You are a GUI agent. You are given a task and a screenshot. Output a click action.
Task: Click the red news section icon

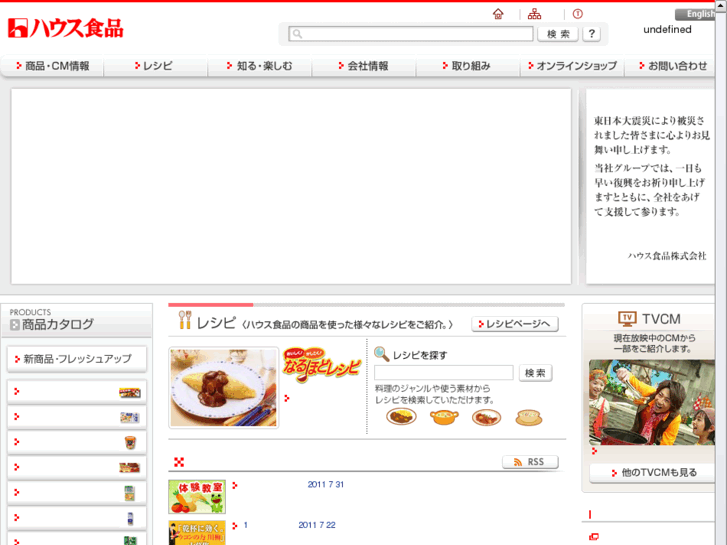tap(179, 462)
